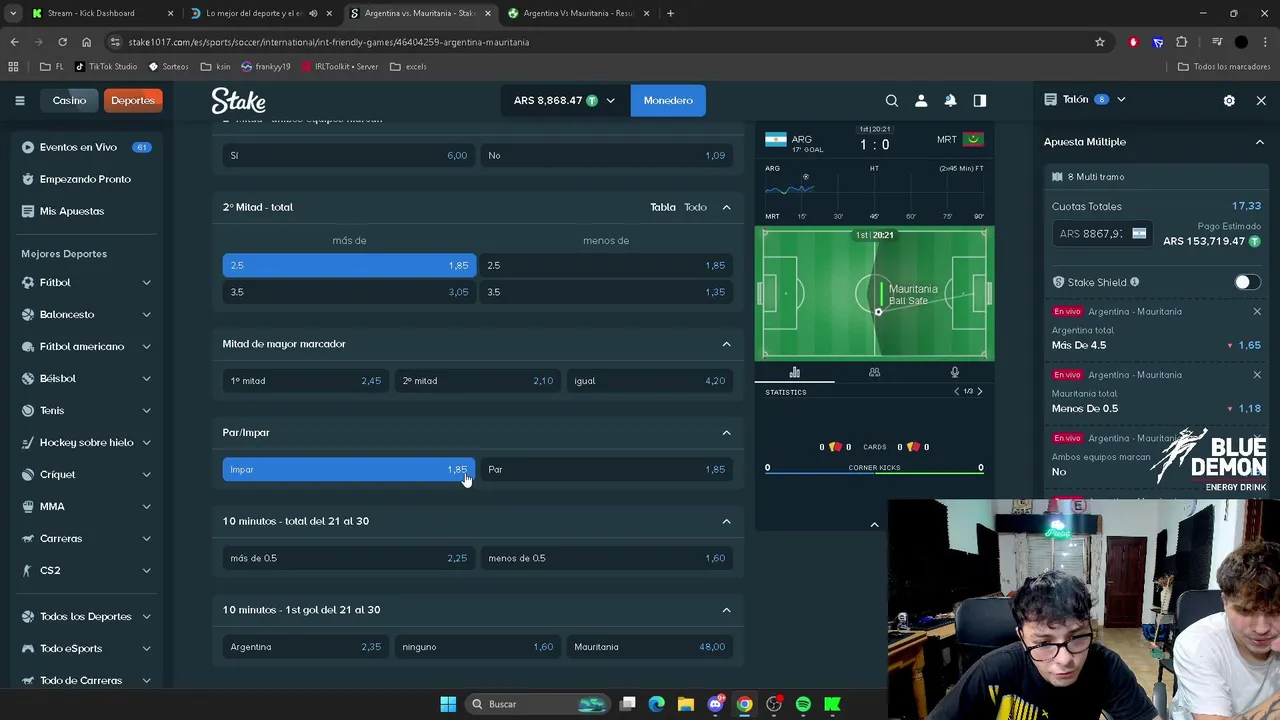Expand Tenis sports category

(x=146, y=411)
